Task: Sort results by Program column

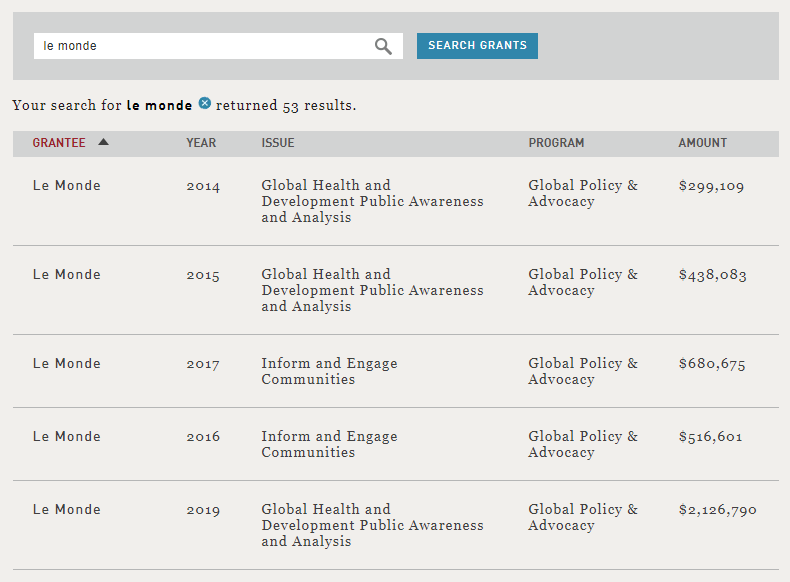Action: pos(556,143)
